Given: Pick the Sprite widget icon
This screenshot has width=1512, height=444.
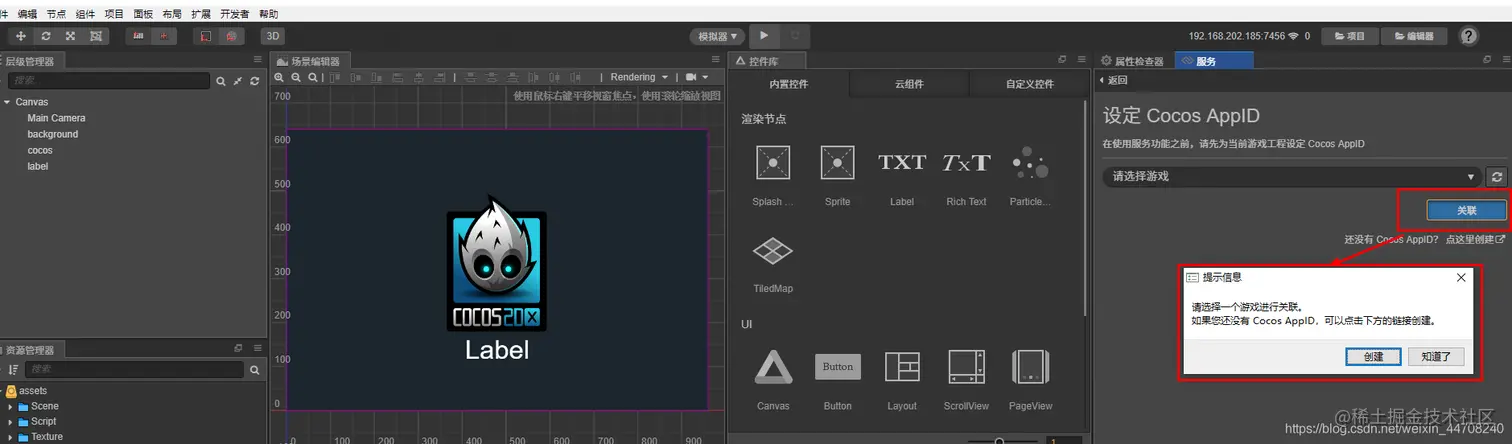Looking at the screenshot, I should tap(837, 163).
